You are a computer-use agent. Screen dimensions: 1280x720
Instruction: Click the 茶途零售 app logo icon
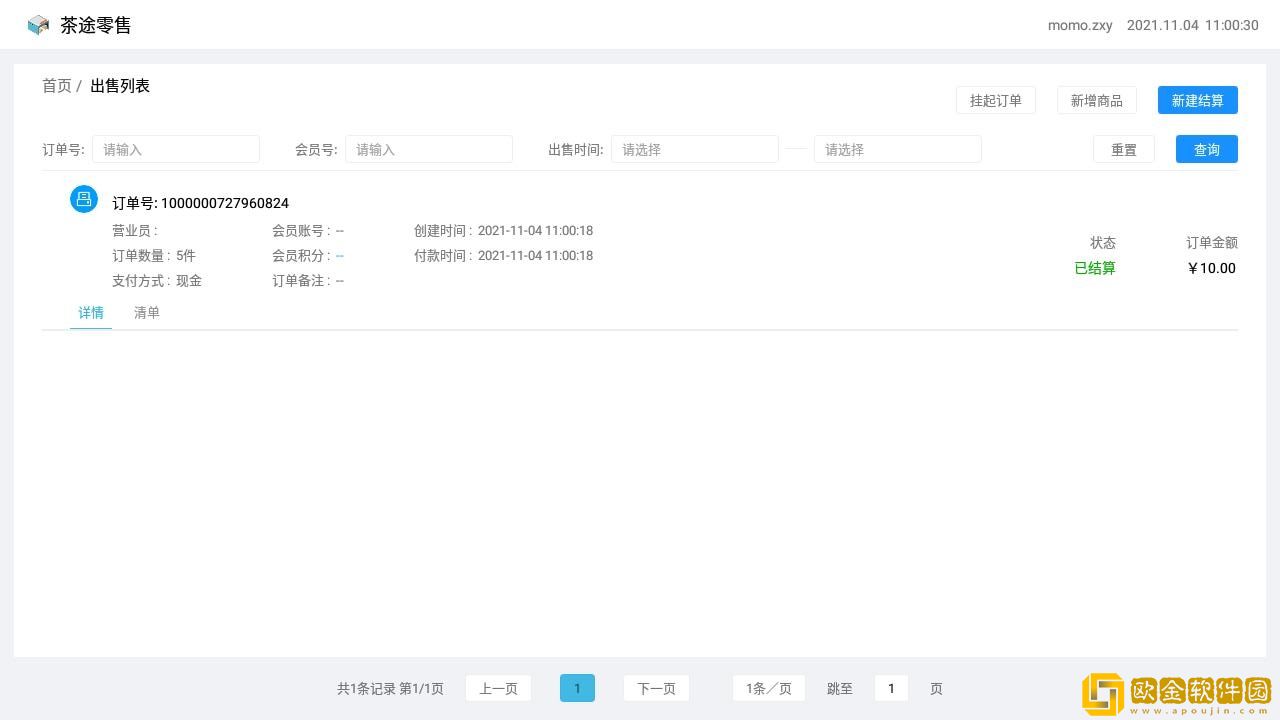tap(38, 25)
